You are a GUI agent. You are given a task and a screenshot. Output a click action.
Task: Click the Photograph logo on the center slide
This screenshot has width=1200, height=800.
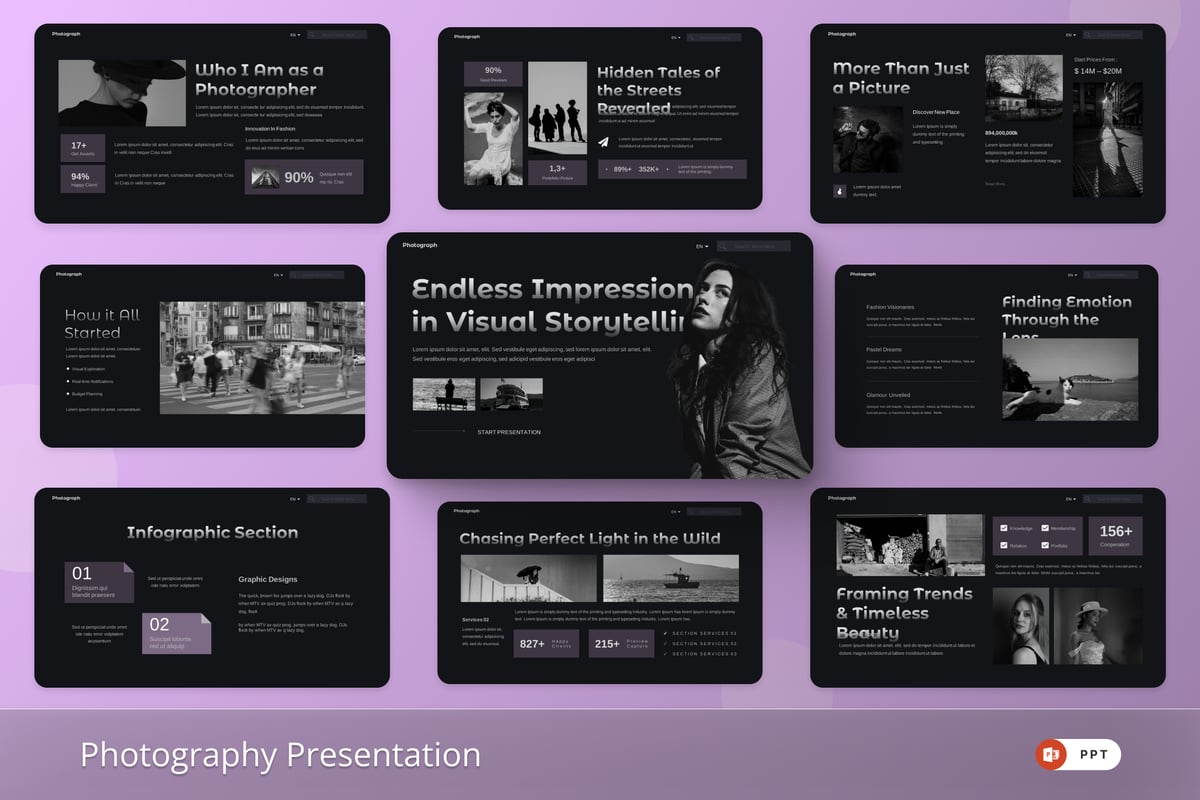point(420,245)
